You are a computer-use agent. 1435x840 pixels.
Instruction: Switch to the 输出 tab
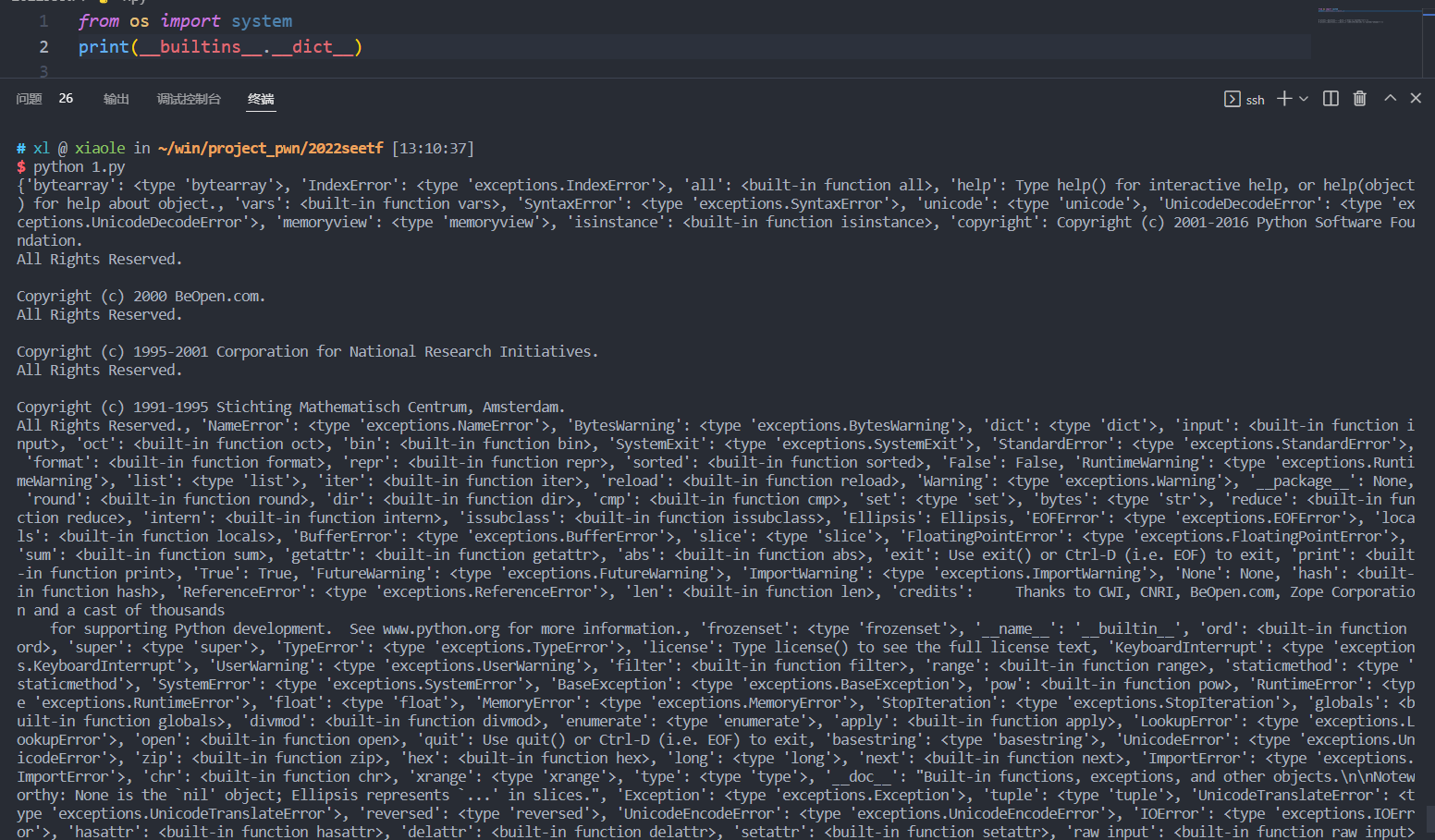click(x=117, y=99)
